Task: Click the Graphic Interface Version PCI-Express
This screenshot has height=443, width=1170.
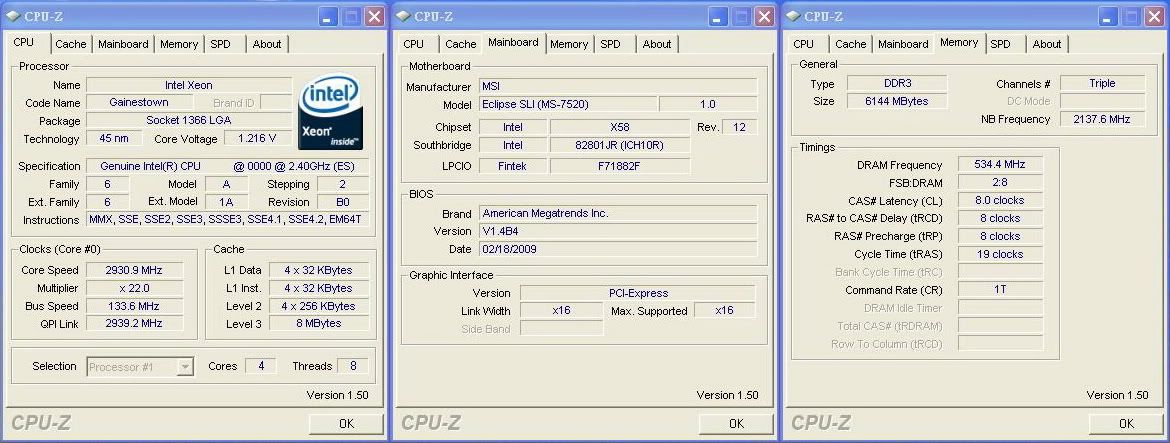Action: [638, 293]
